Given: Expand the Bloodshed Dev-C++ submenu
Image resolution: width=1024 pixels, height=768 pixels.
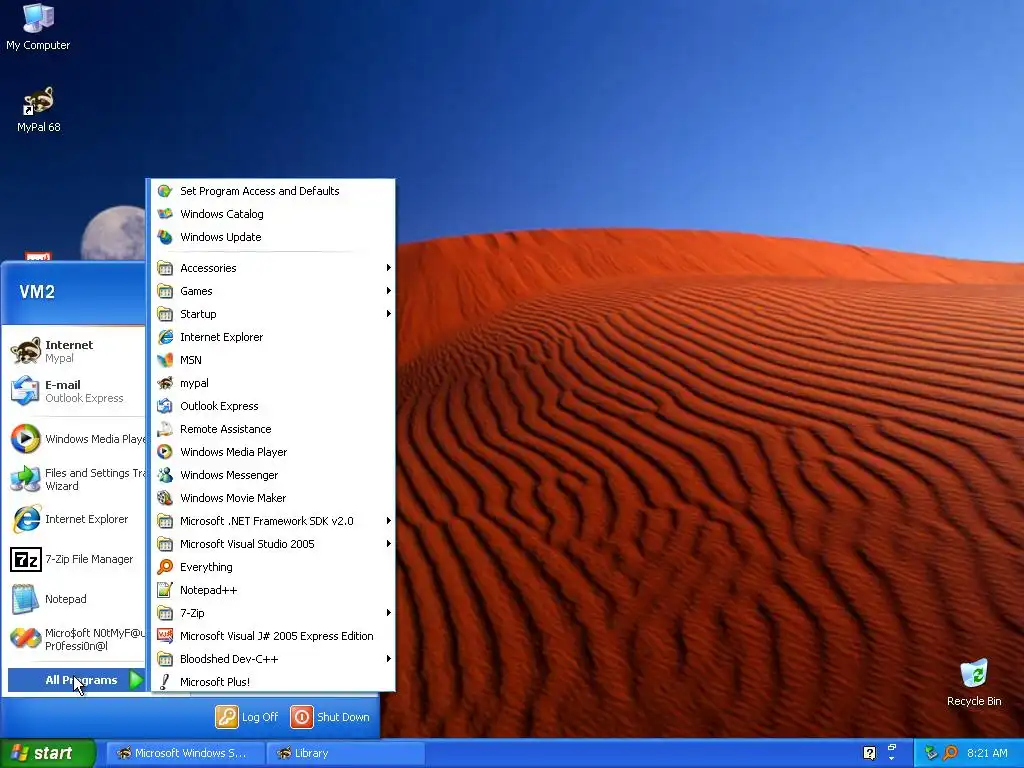Looking at the screenshot, I should pyautogui.click(x=273, y=659).
